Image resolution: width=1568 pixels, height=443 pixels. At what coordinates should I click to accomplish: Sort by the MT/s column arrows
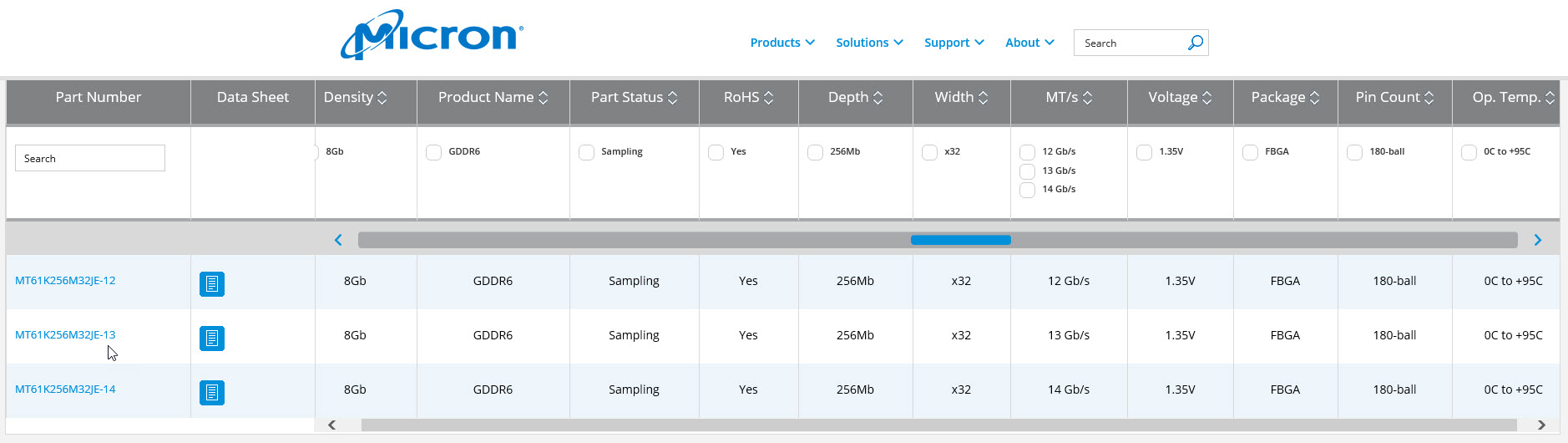[x=1087, y=98]
